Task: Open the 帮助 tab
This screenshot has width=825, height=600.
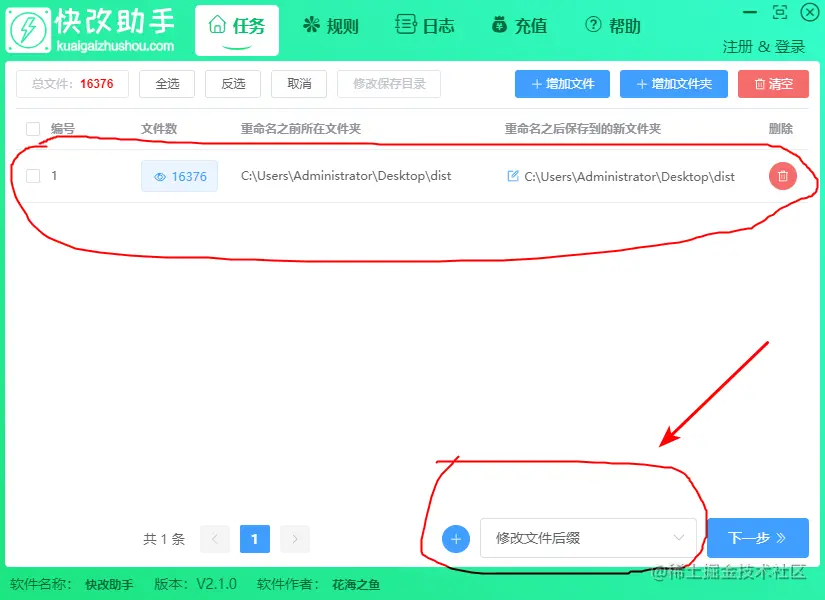Action: coord(613,25)
